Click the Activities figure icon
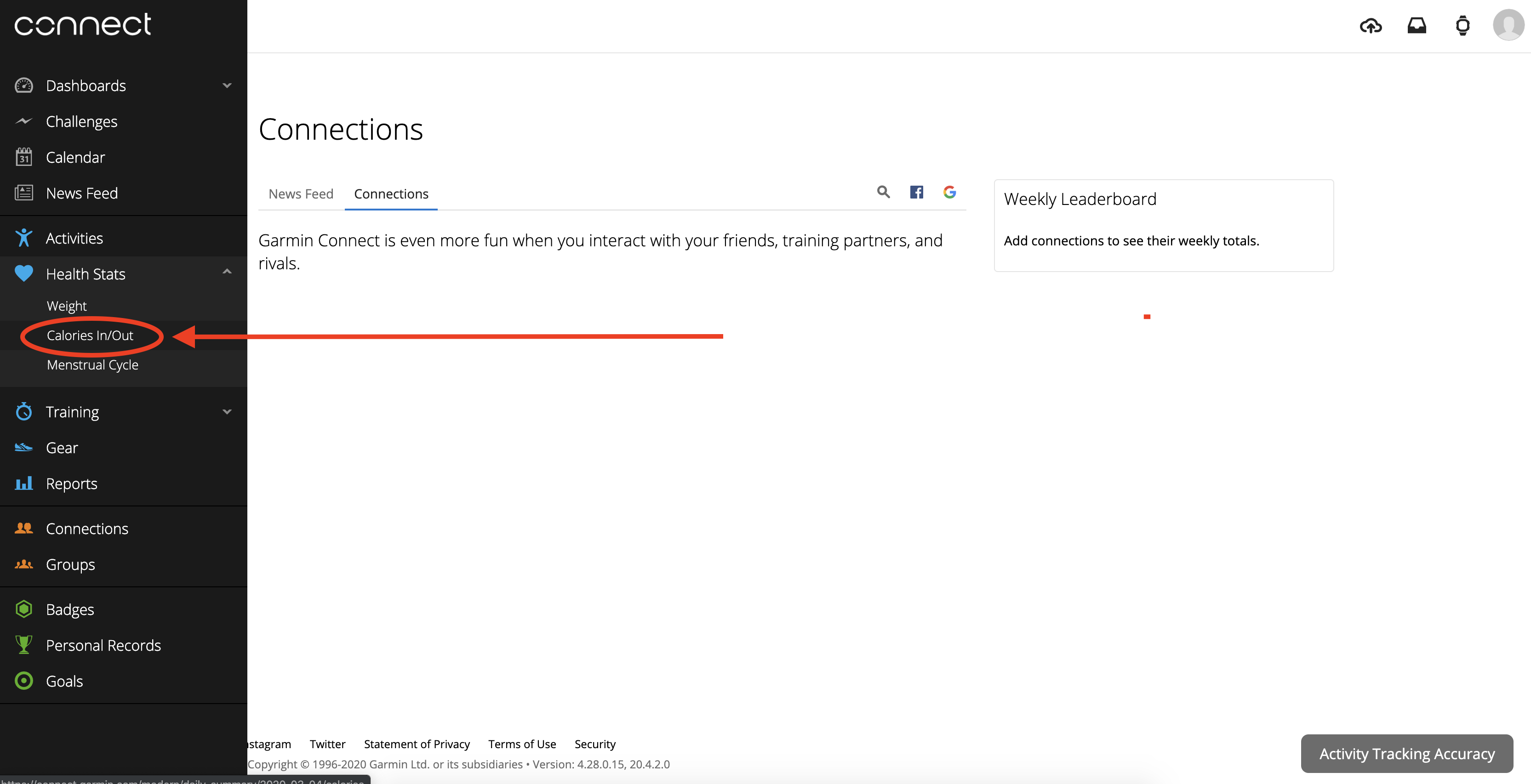 tap(24, 238)
